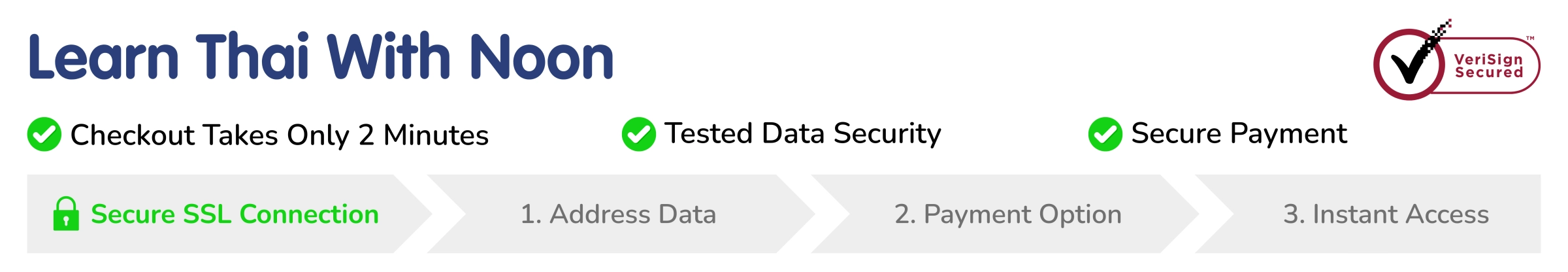Viewport: 1568px width, 272px height.
Task: Click the word Thai in the title
Action: (x=252, y=58)
